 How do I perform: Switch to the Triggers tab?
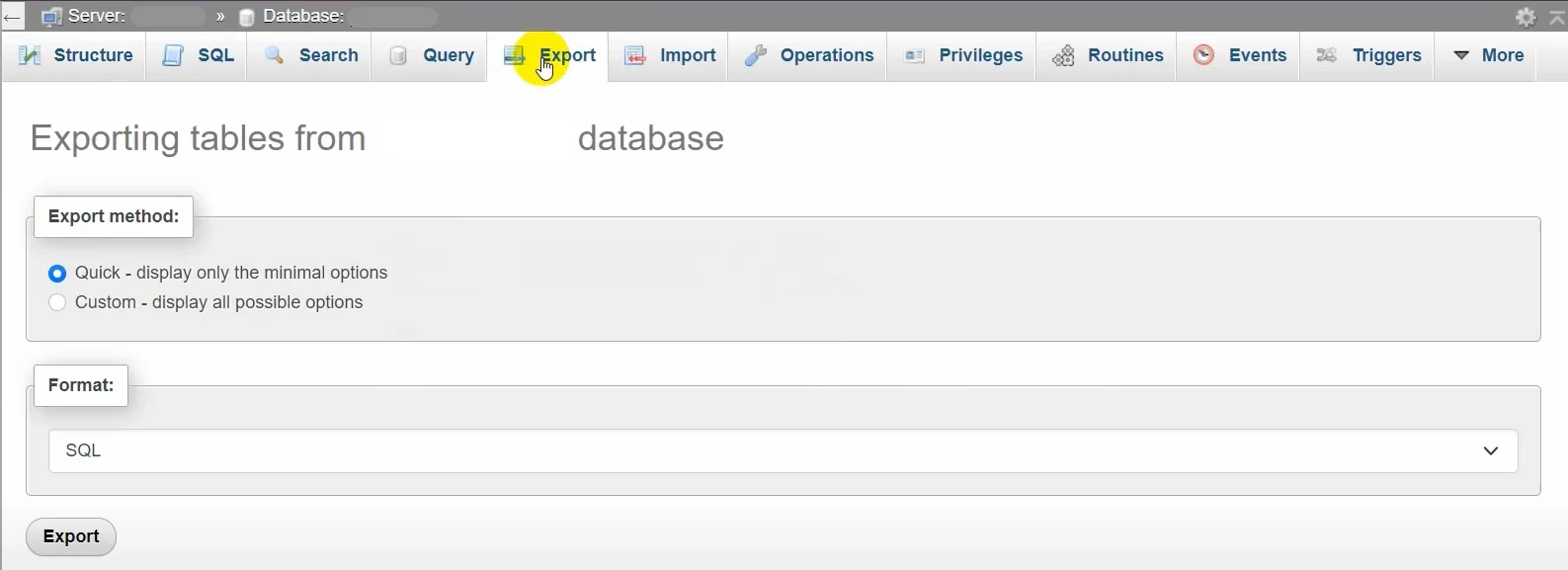1368,55
